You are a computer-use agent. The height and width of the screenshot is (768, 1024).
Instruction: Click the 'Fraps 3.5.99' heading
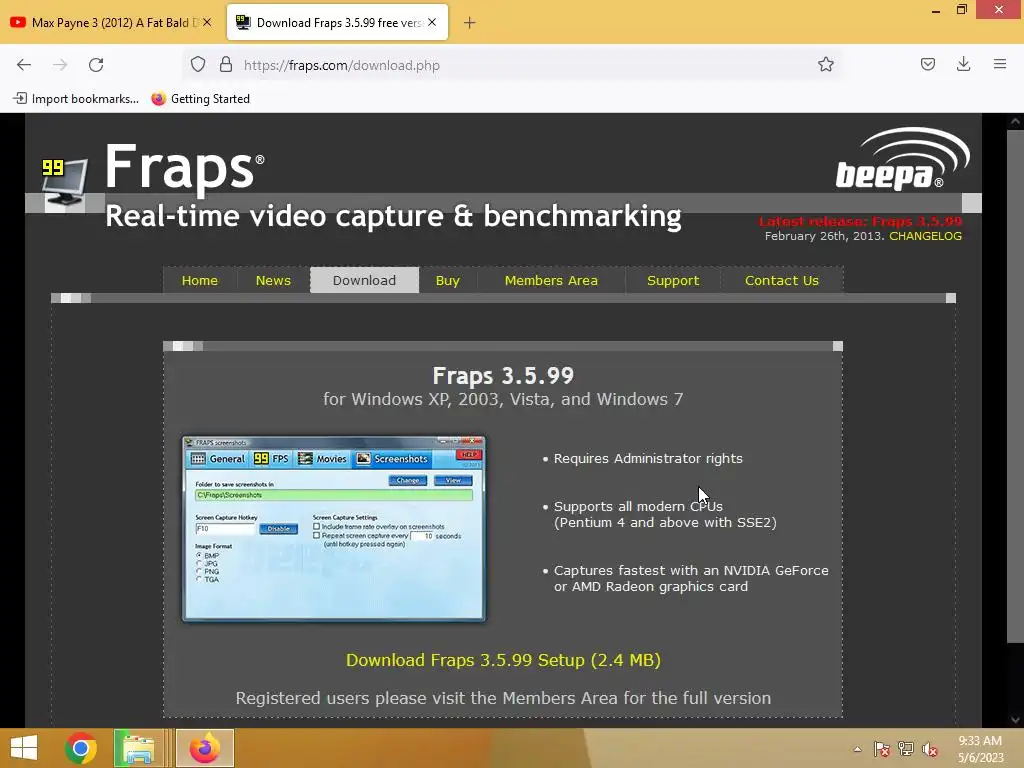tap(503, 376)
